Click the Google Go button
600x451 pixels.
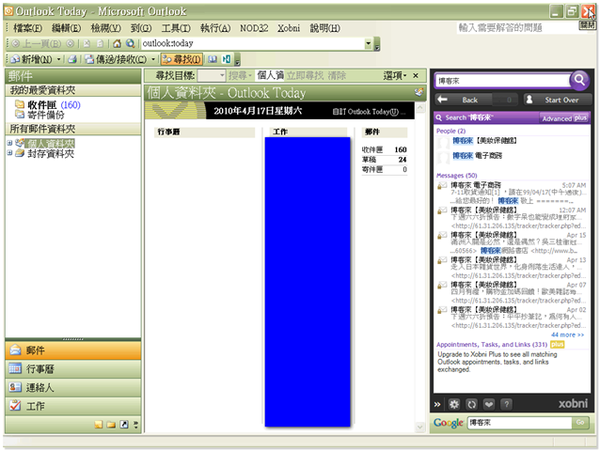point(580,423)
